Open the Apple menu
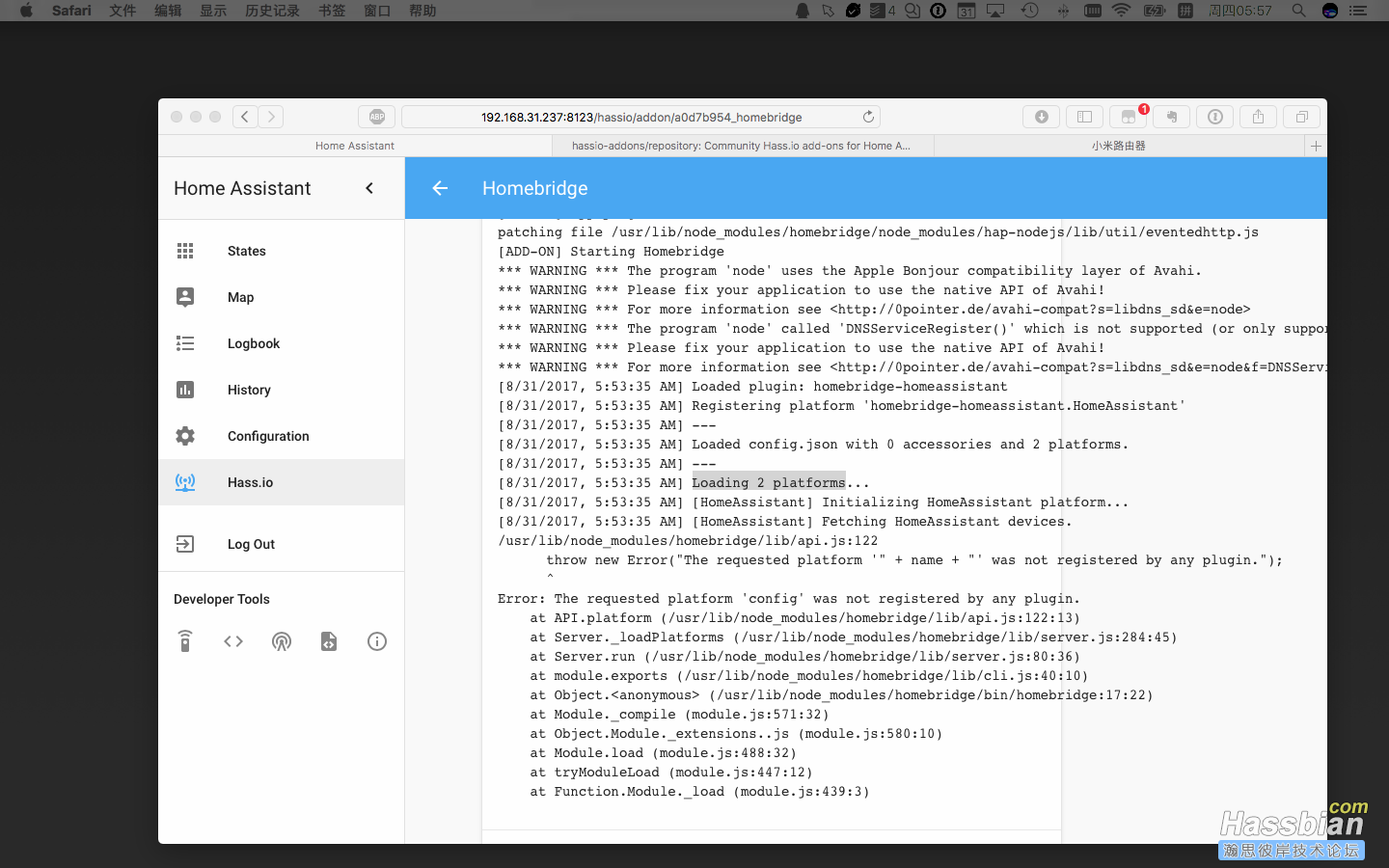1389x868 pixels. (26, 11)
